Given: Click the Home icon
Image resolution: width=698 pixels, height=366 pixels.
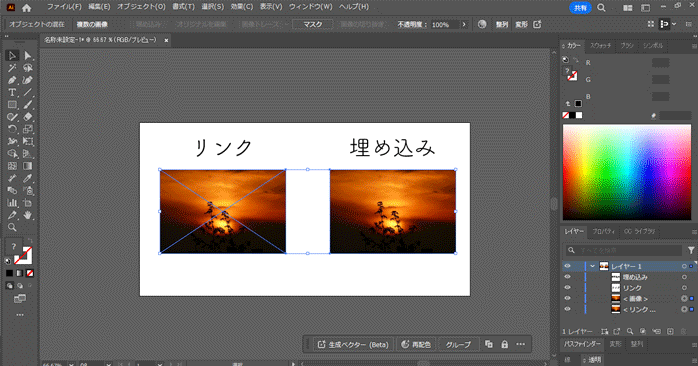Looking at the screenshot, I should [x=27, y=8].
